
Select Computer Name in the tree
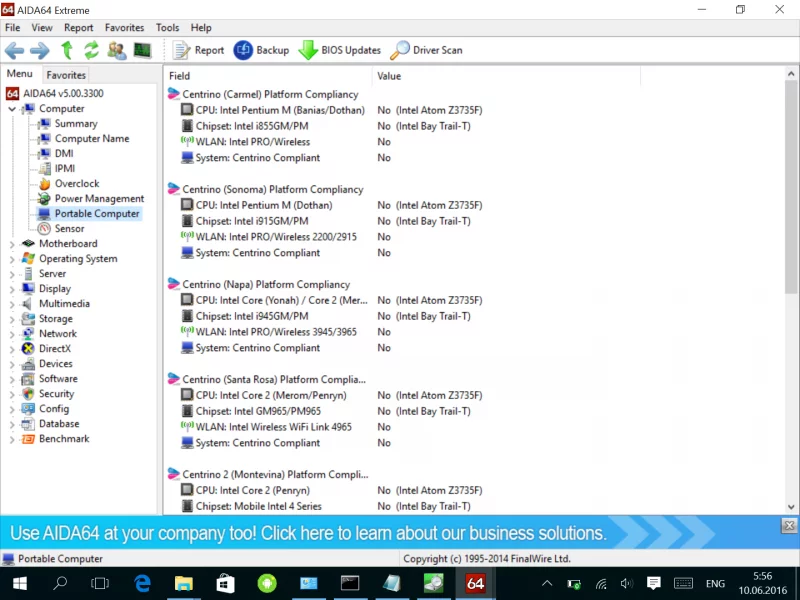[92, 139]
